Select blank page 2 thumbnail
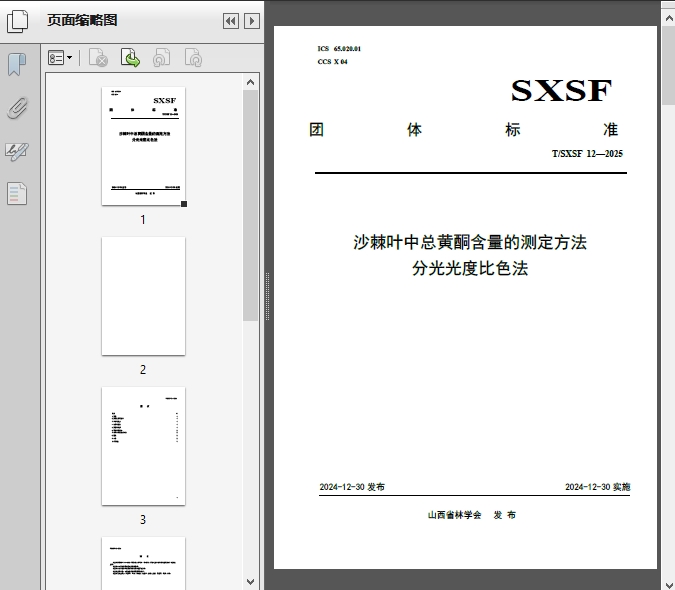675x590 pixels. point(143,296)
